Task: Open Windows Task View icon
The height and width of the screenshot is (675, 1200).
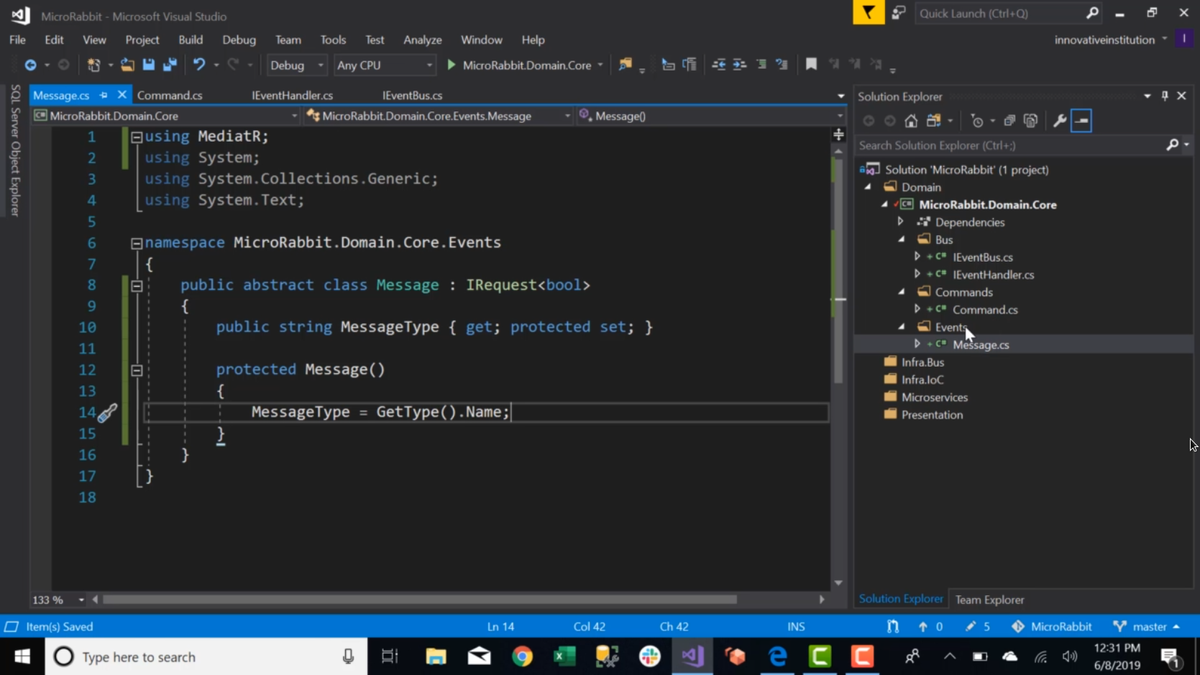Action: coord(390,656)
